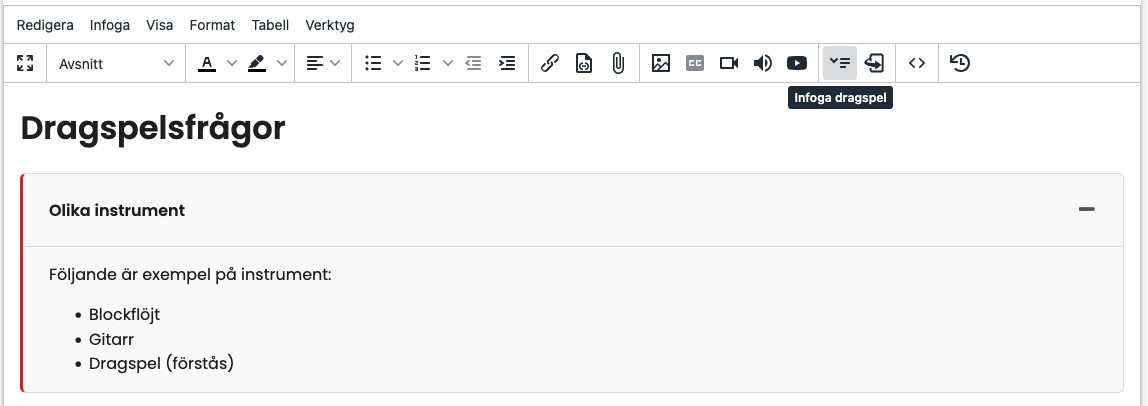
Task: Apply the highlight background color
Action: pyautogui.click(x=257, y=63)
